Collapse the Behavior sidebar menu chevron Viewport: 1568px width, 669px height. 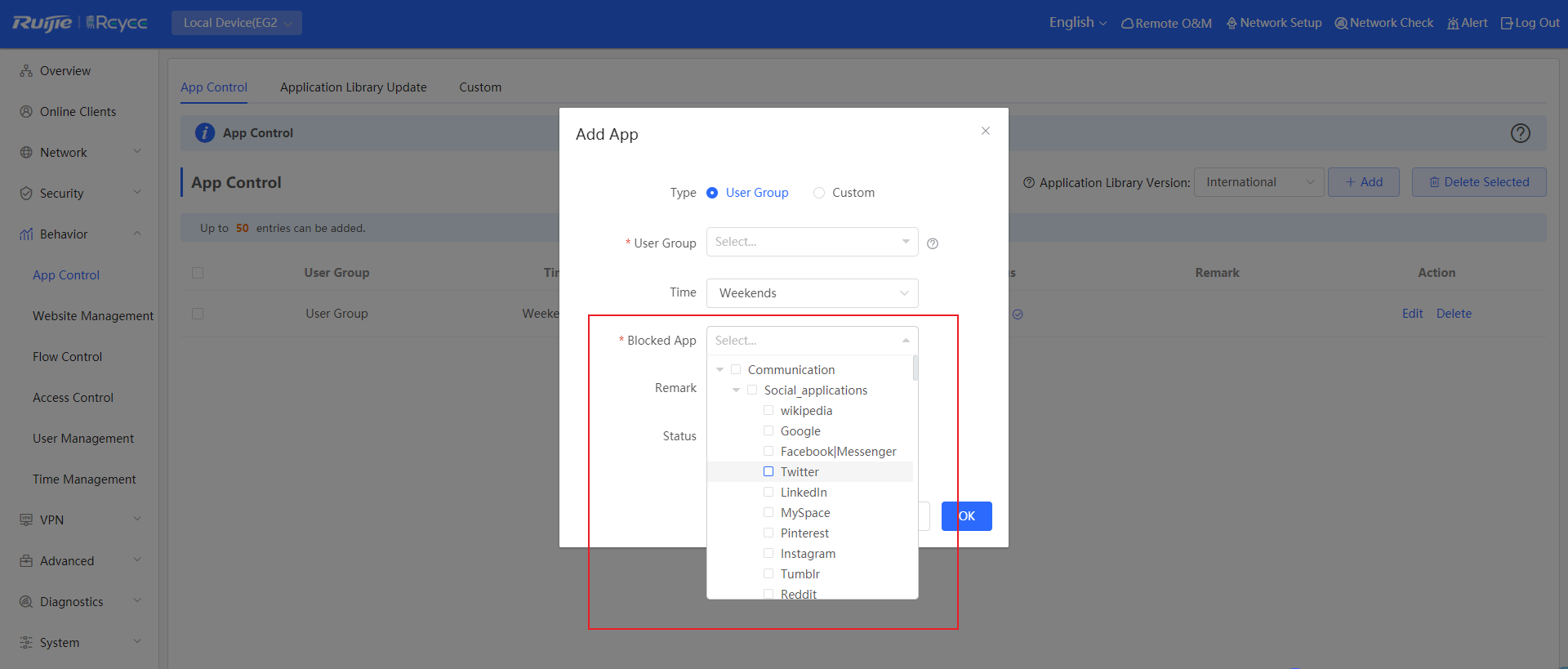coord(137,234)
